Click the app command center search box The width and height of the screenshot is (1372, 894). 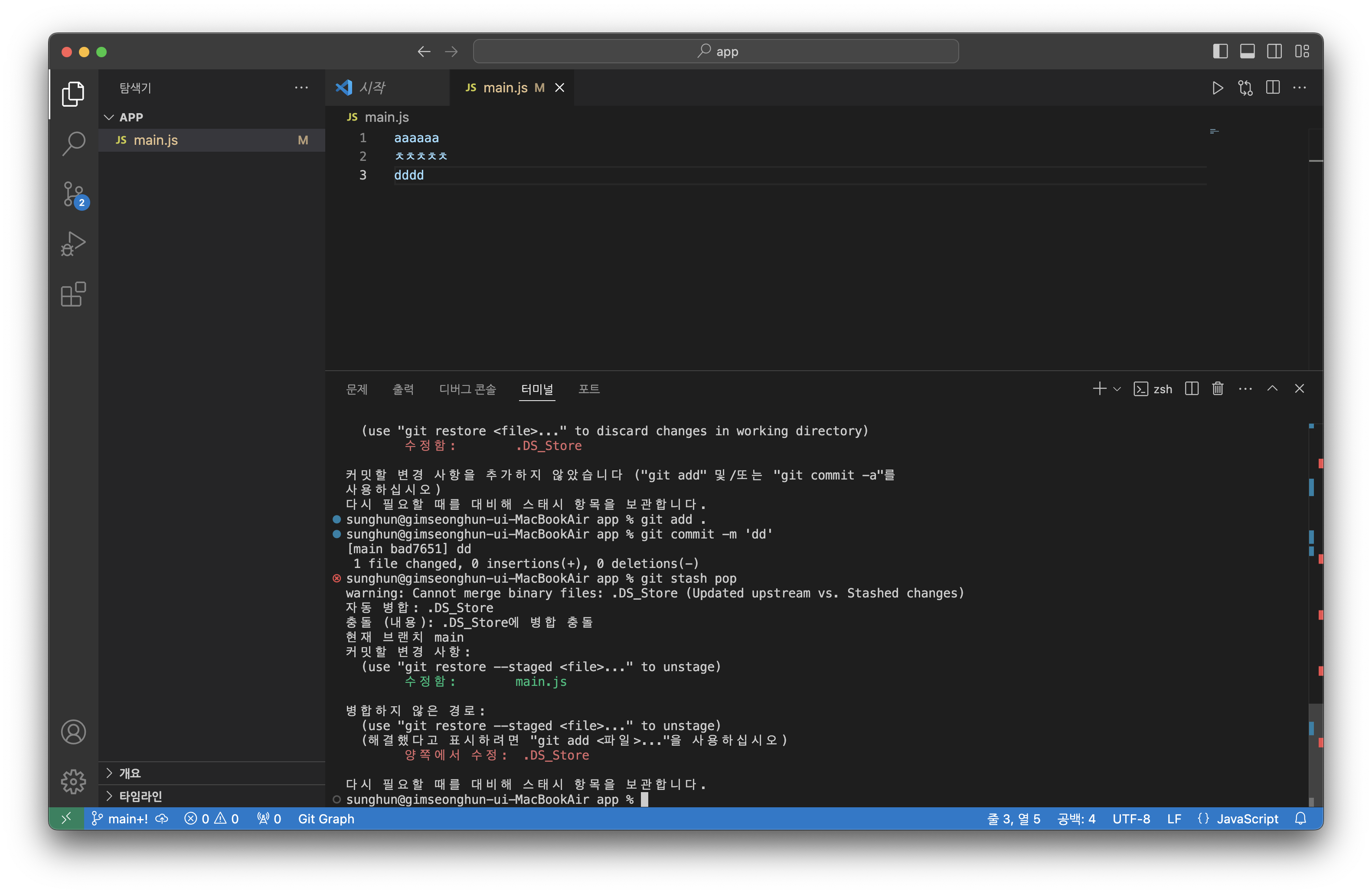point(716,51)
